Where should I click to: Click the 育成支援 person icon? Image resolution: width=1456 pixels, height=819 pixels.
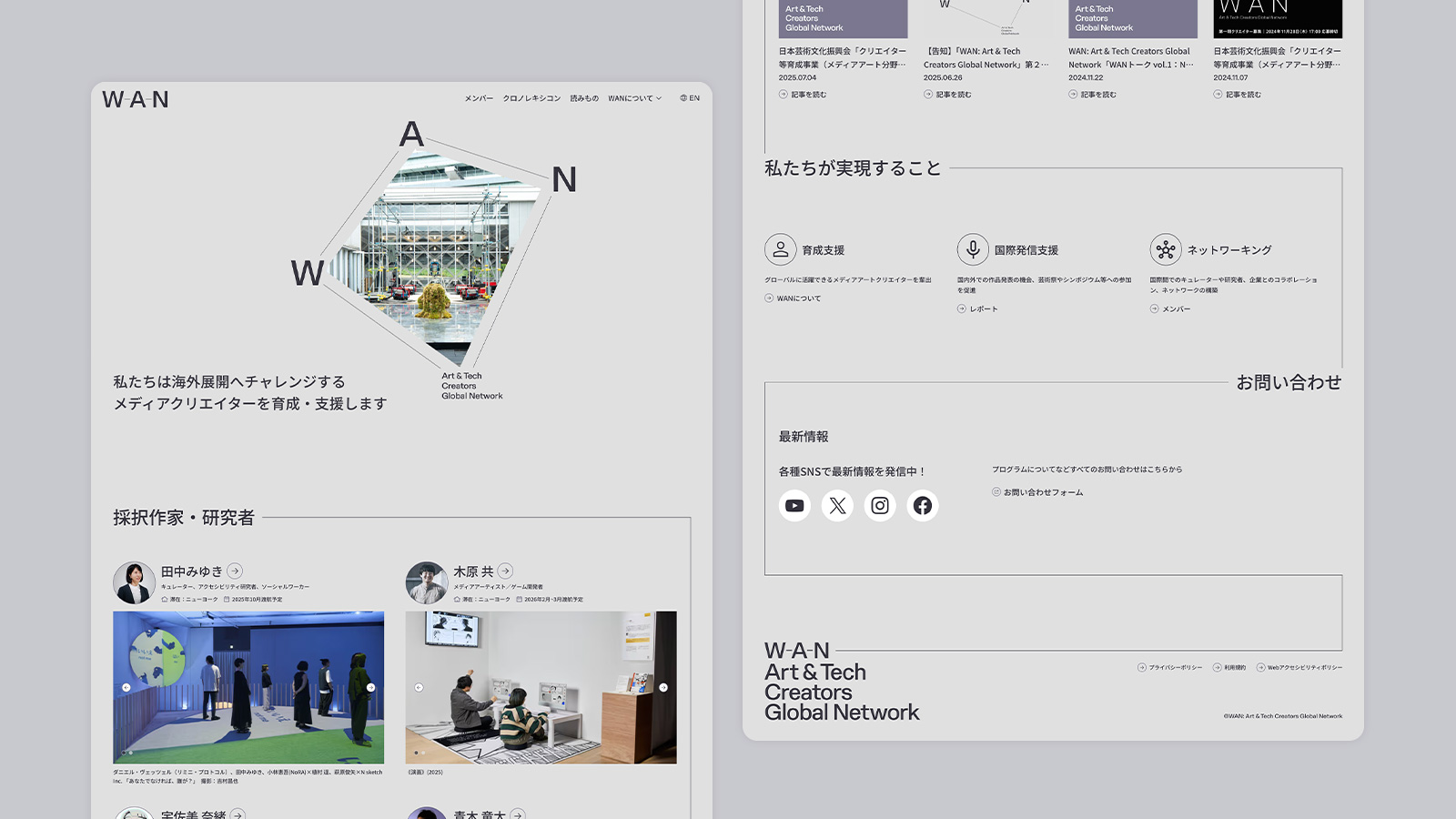click(x=780, y=249)
